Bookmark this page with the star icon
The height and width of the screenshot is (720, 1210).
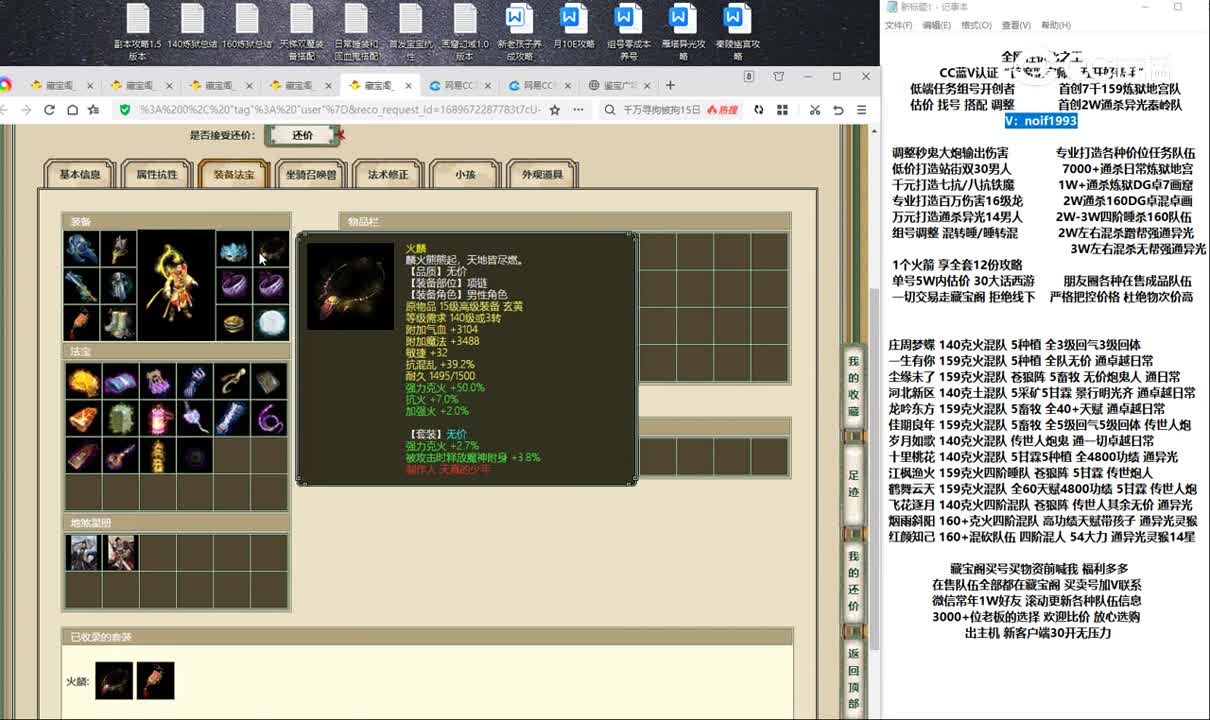point(555,110)
